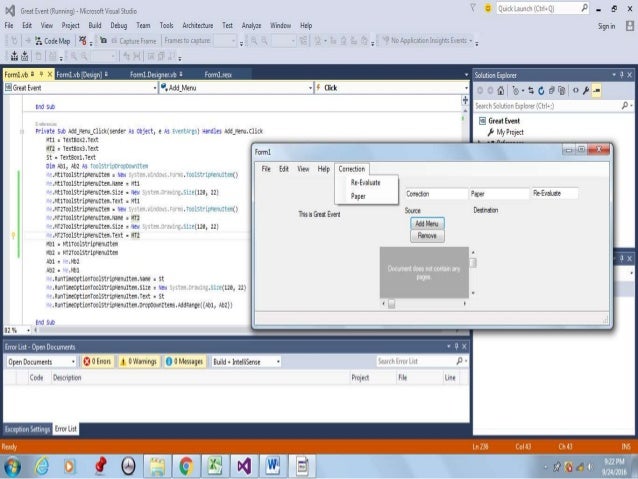Select Re-Evaluate in Correction menu

click(365, 183)
